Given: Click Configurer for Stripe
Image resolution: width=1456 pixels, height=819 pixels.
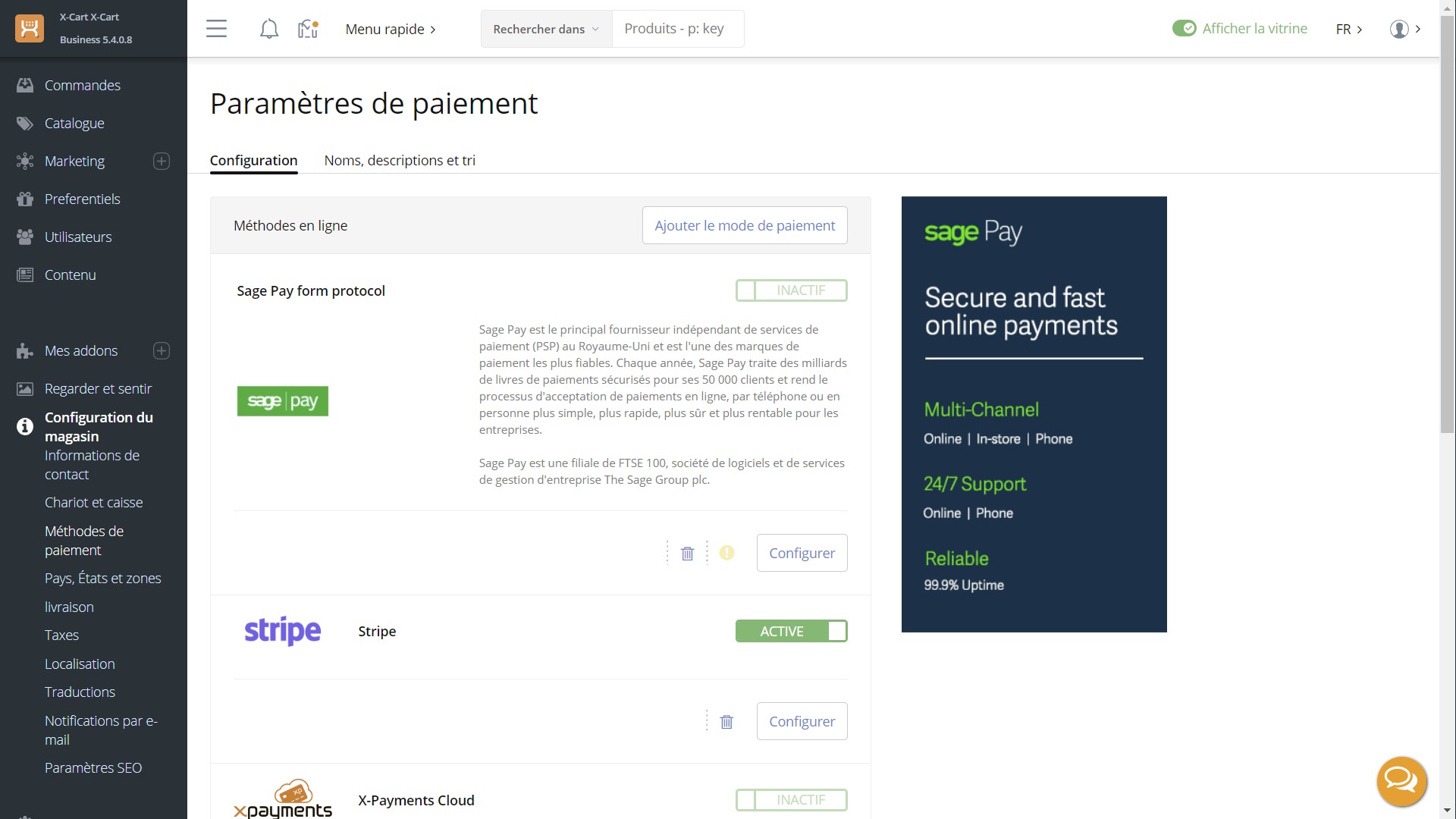Looking at the screenshot, I should pos(802,721).
